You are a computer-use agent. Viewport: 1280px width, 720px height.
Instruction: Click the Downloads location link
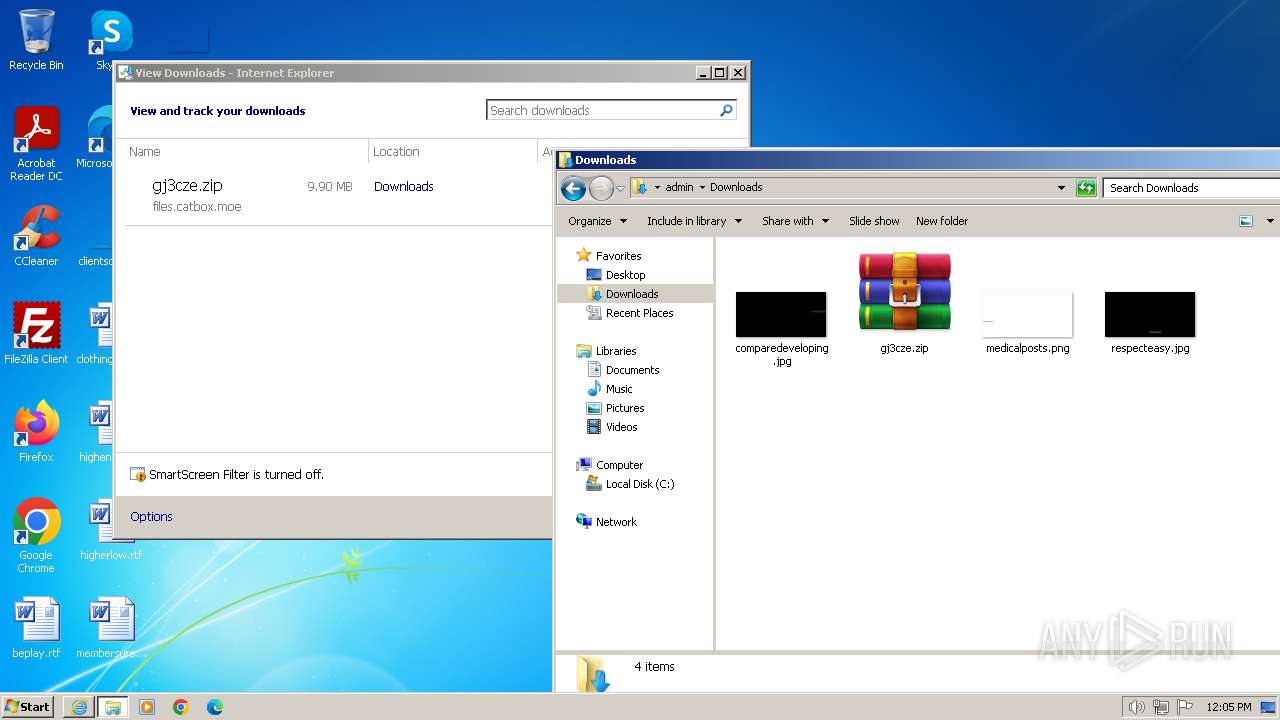coord(403,186)
